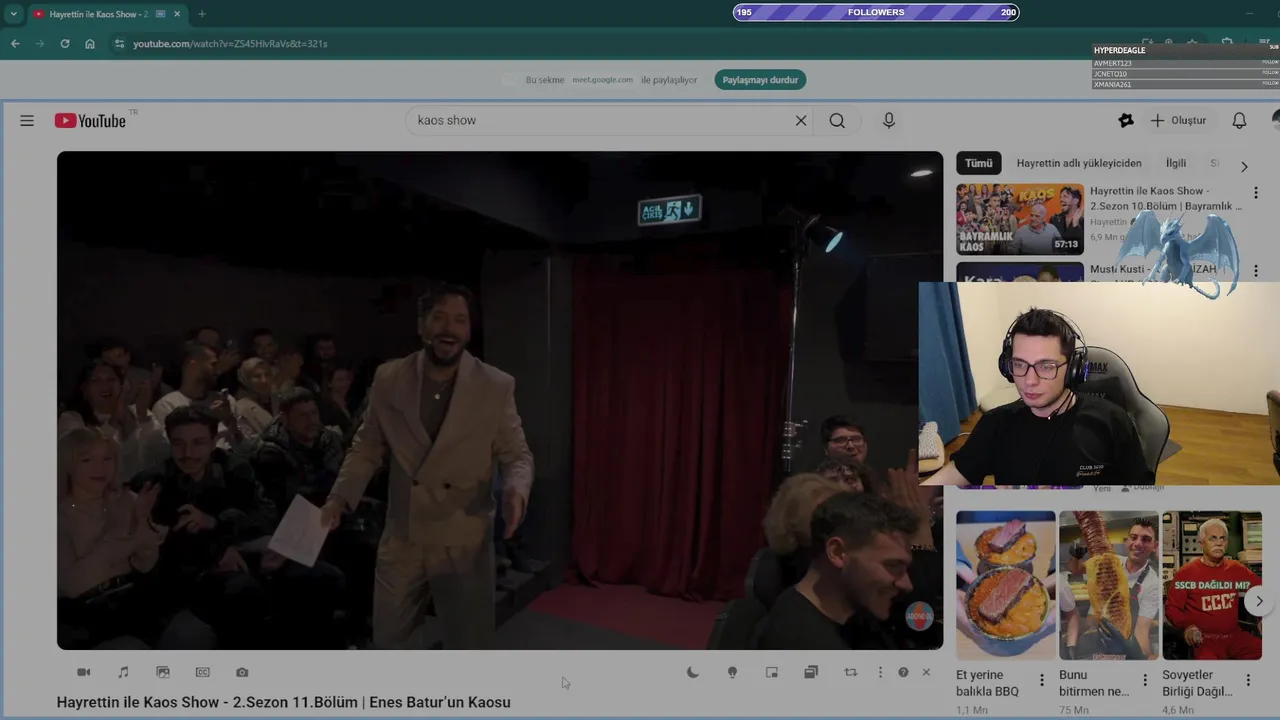Click the browser reload button
This screenshot has height=720, width=1280.
(65, 44)
